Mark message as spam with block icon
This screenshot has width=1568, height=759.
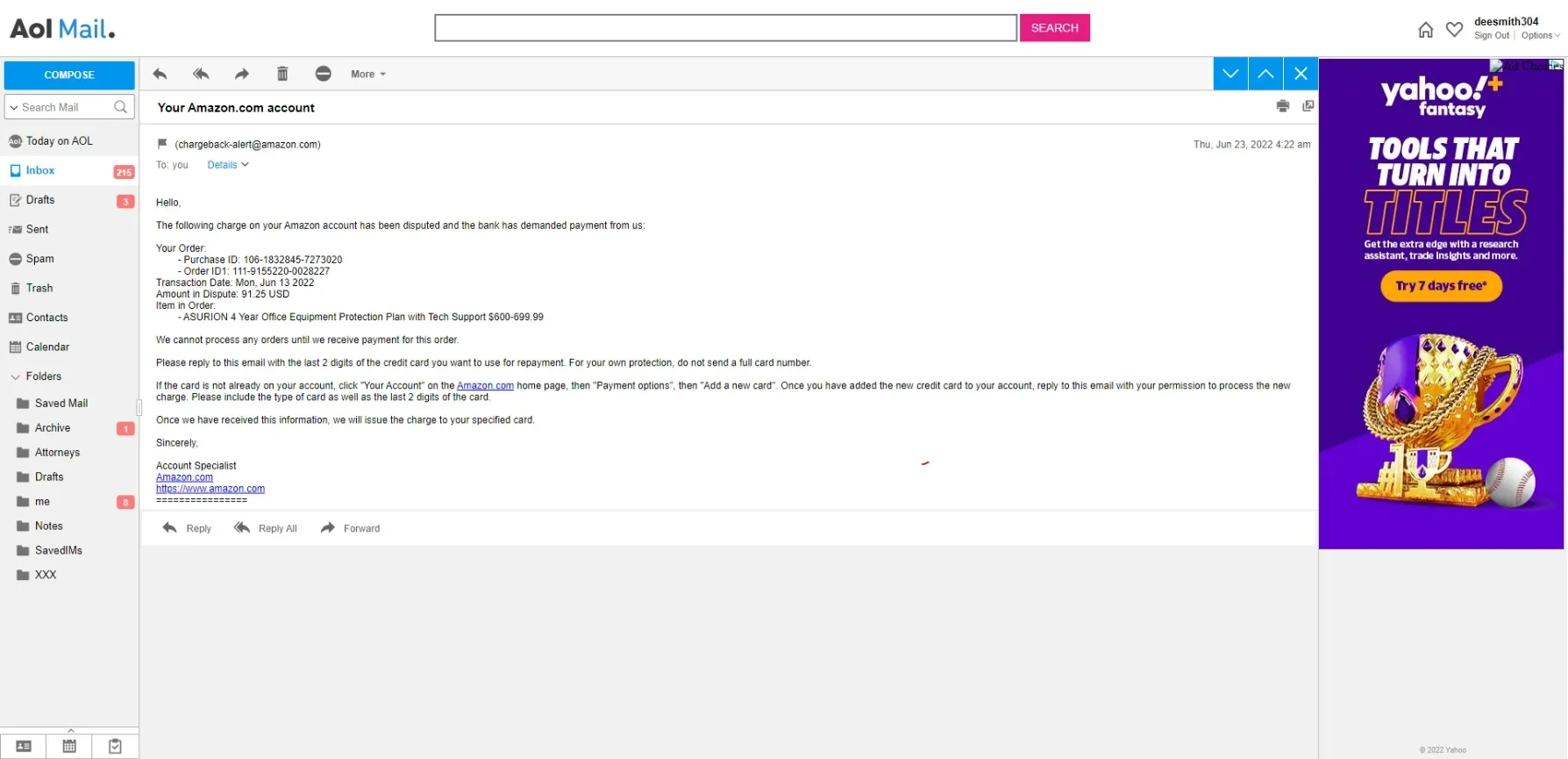click(323, 75)
